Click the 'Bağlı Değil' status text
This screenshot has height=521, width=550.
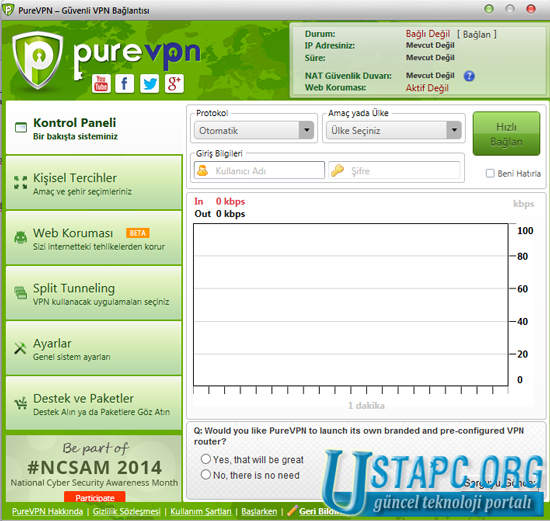click(x=428, y=34)
